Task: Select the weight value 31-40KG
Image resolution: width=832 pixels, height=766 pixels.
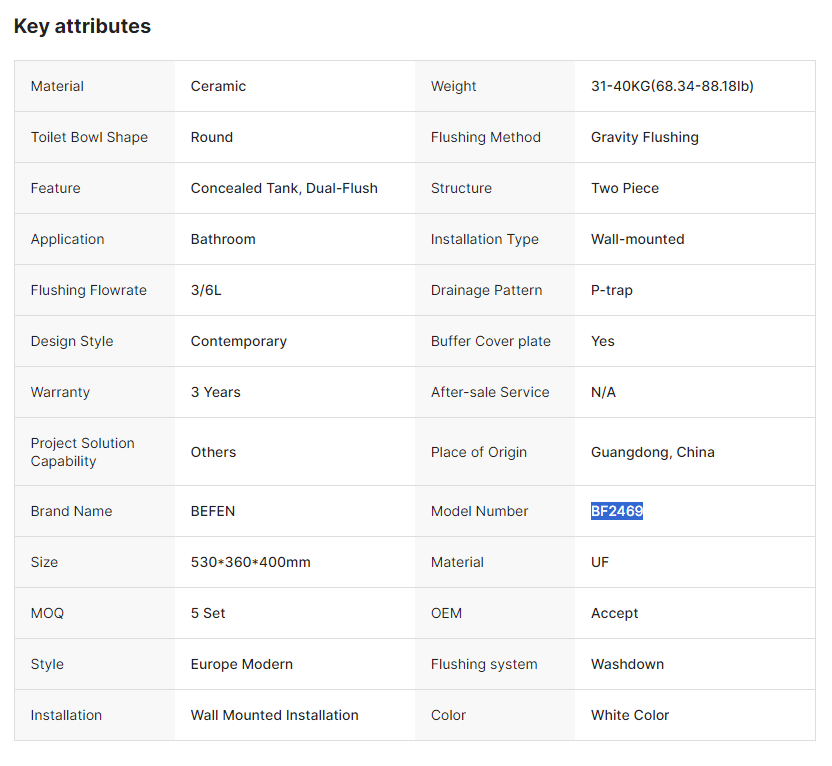Action: pos(672,86)
